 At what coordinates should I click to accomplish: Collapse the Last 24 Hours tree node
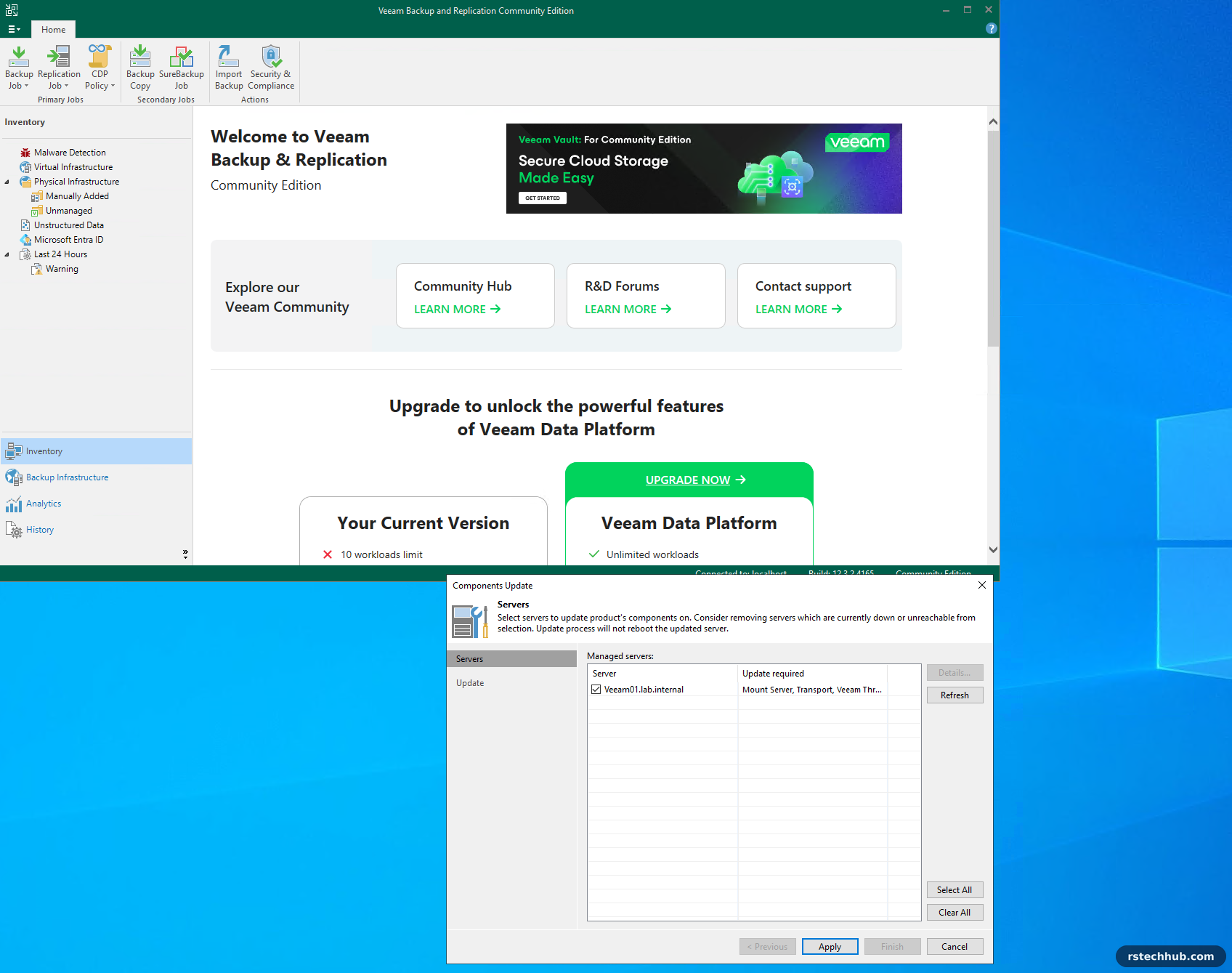[x=7, y=254]
